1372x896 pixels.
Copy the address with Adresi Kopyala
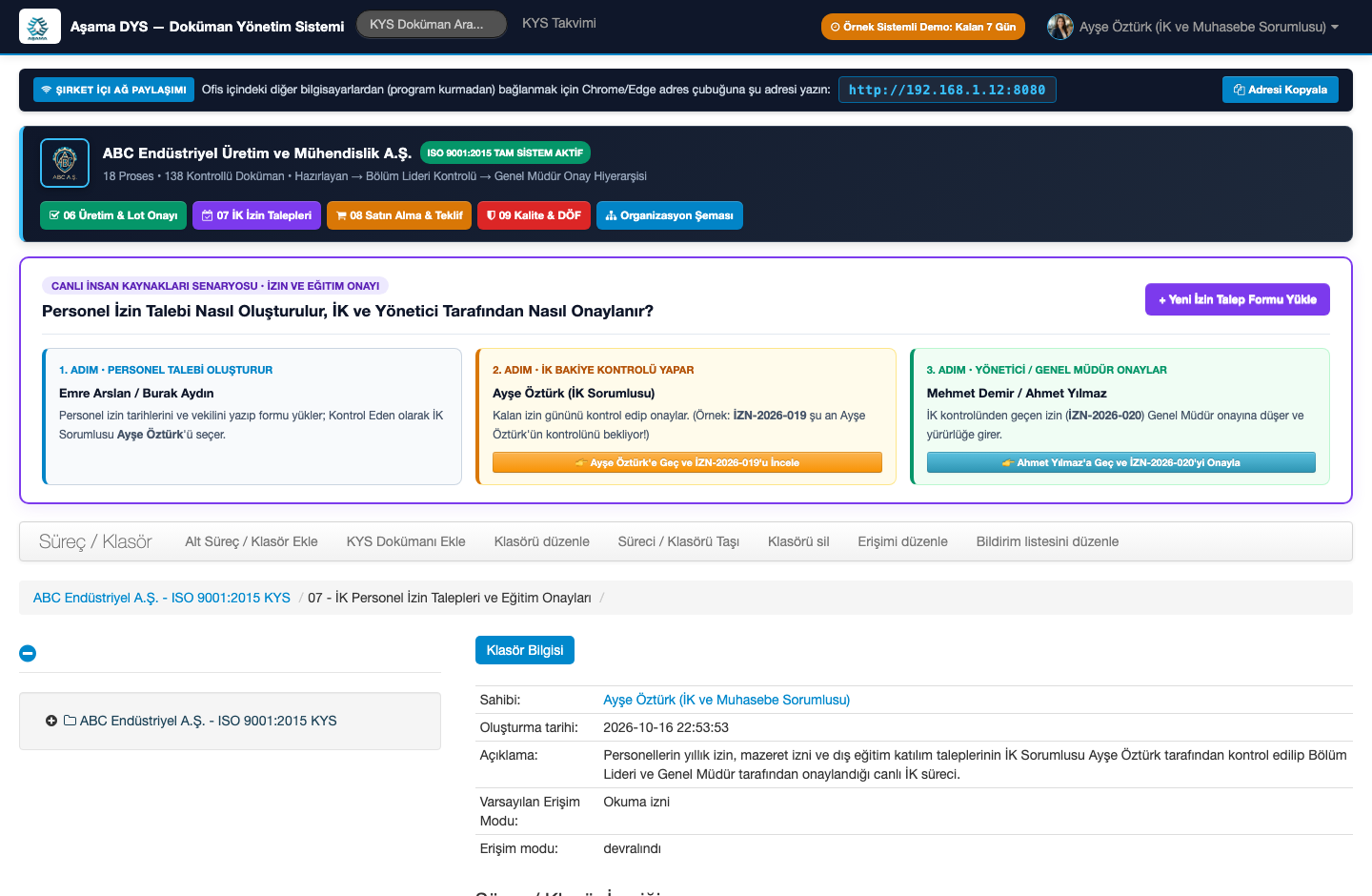[1281, 90]
